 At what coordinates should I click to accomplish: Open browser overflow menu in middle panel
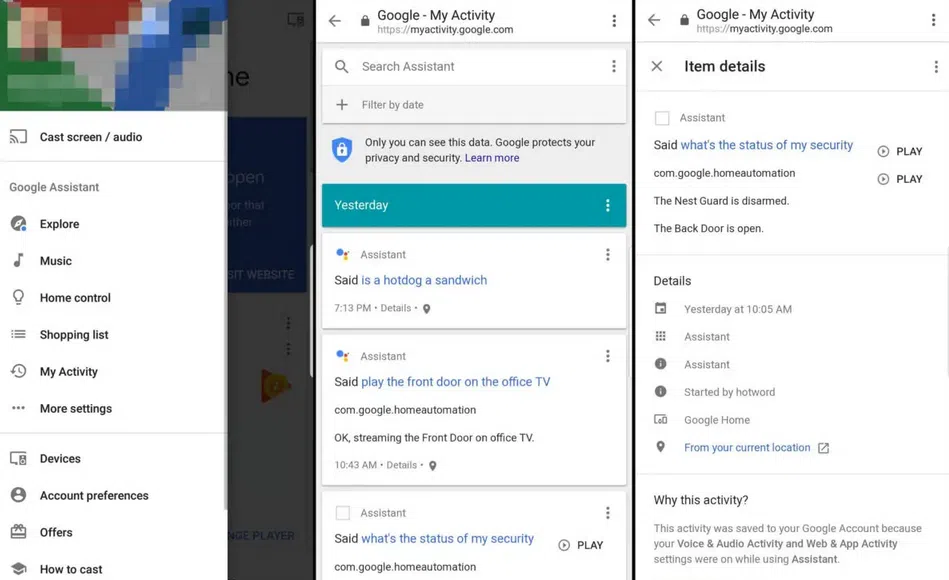[x=614, y=21]
